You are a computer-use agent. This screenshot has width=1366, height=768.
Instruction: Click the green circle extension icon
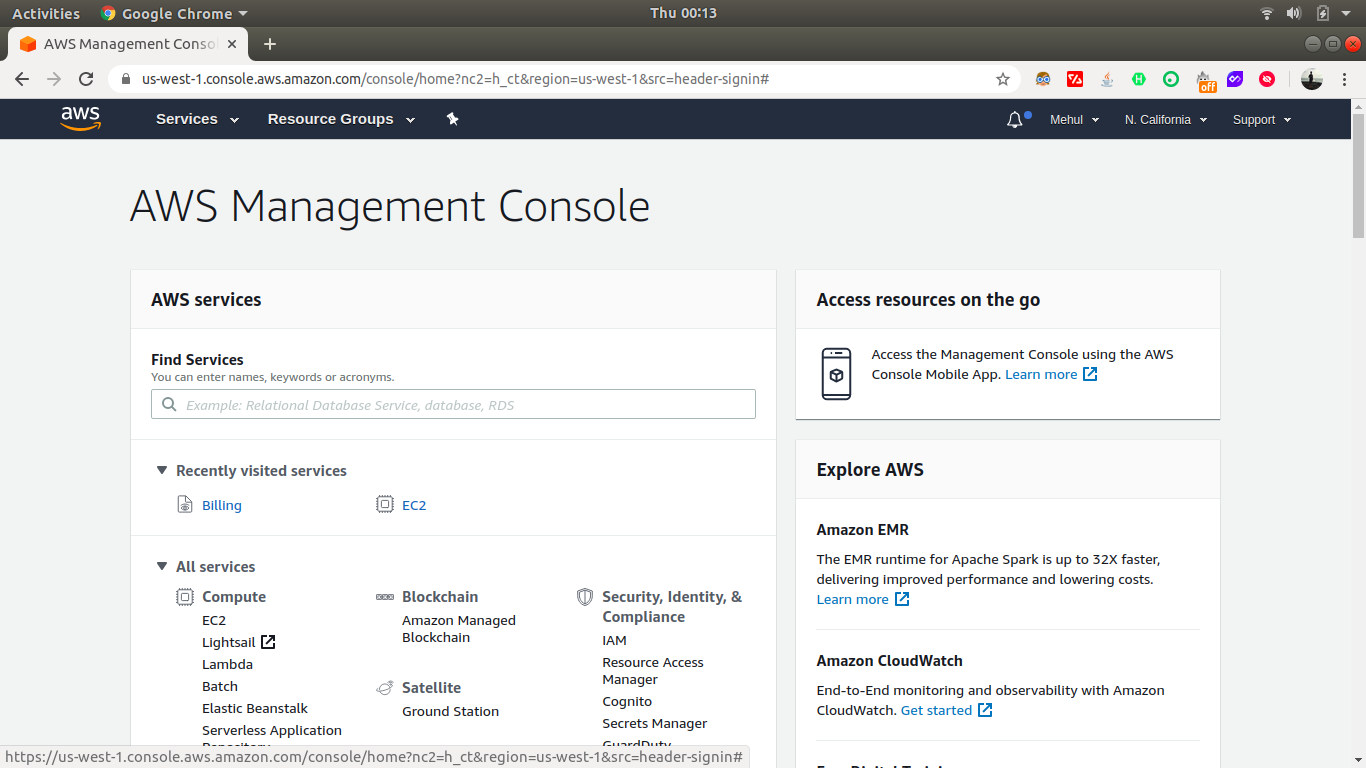coord(1171,79)
